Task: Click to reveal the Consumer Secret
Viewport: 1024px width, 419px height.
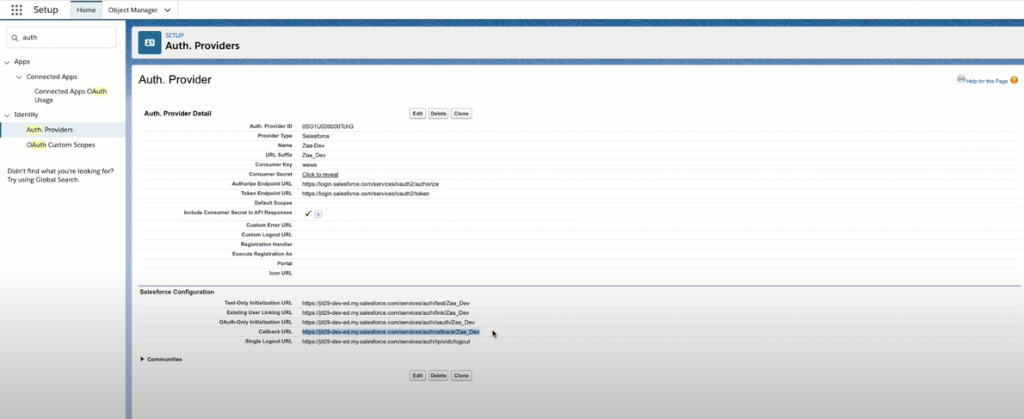Action: (x=320, y=174)
